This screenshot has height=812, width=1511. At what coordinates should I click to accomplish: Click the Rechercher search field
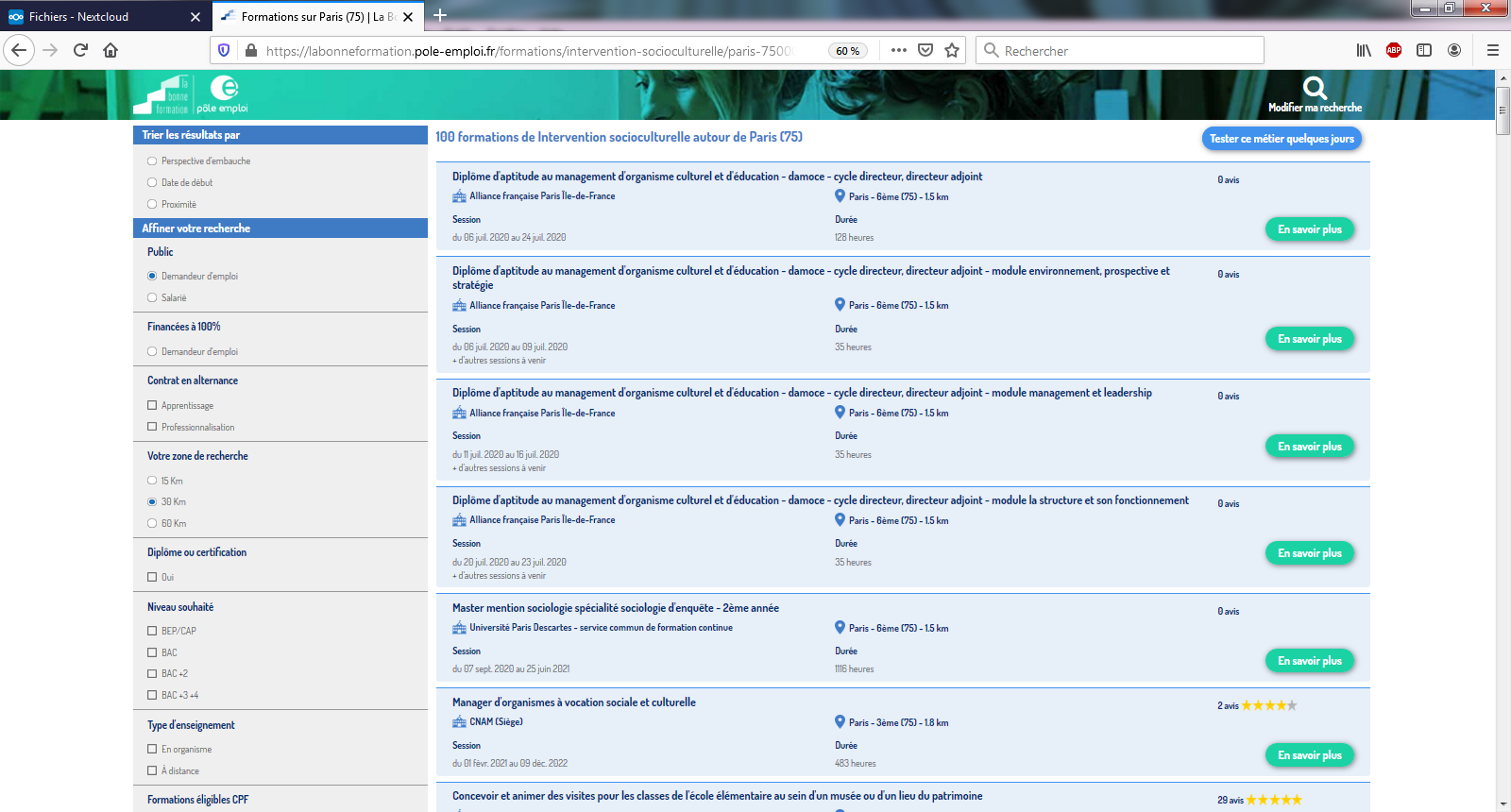click(x=1129, y=50)
